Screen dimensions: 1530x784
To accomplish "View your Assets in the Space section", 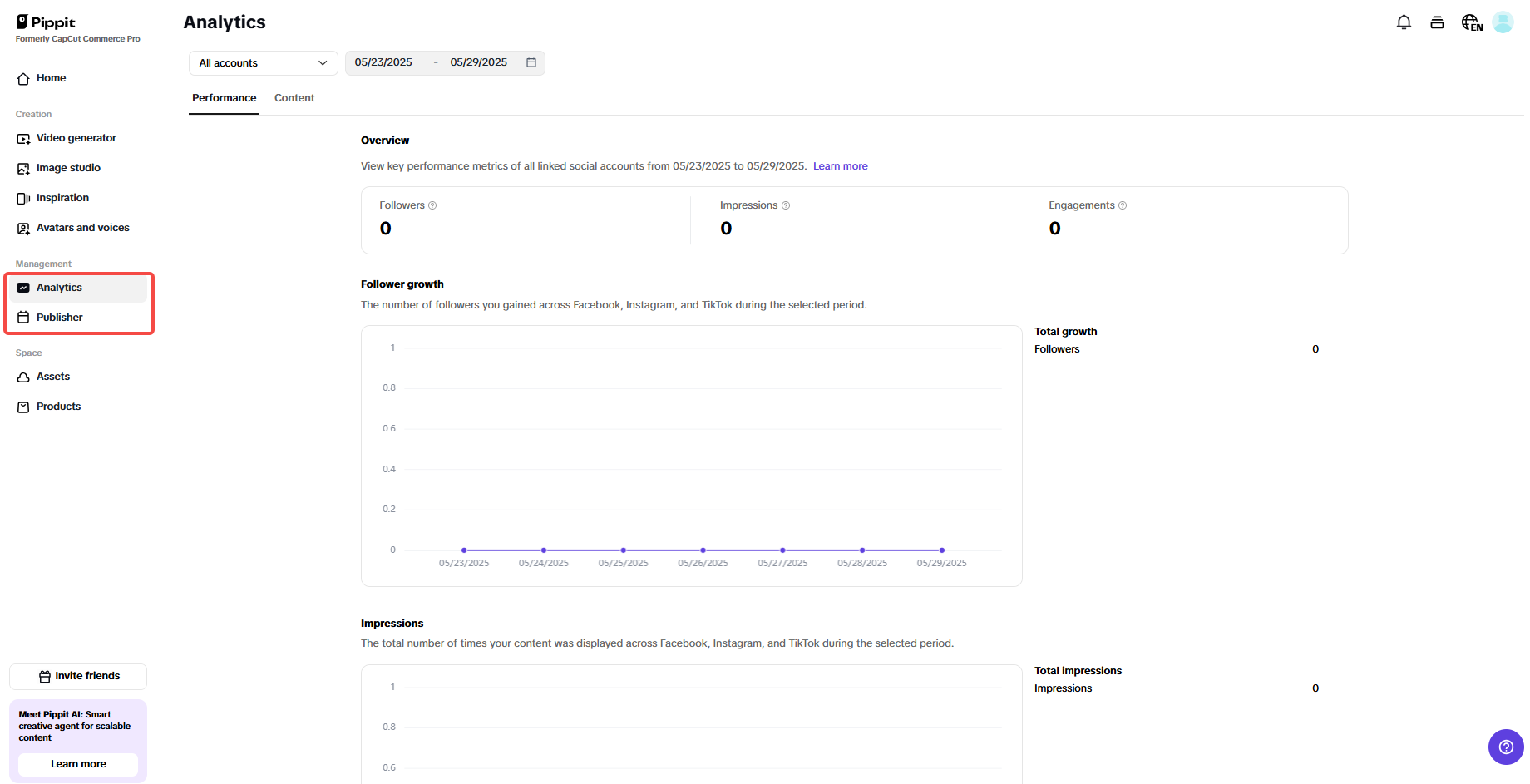I will pos(53,377).
